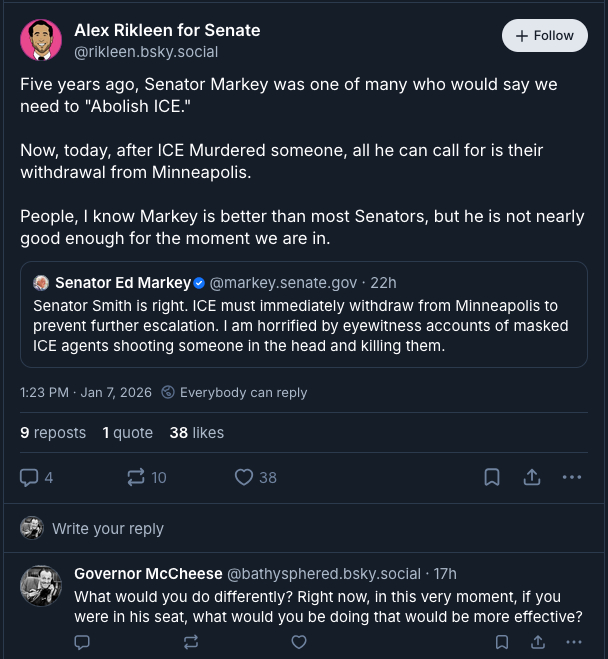This screenshot has height=659, width=608.
Task: Click the Write your reply field
Action: point(108,528)
